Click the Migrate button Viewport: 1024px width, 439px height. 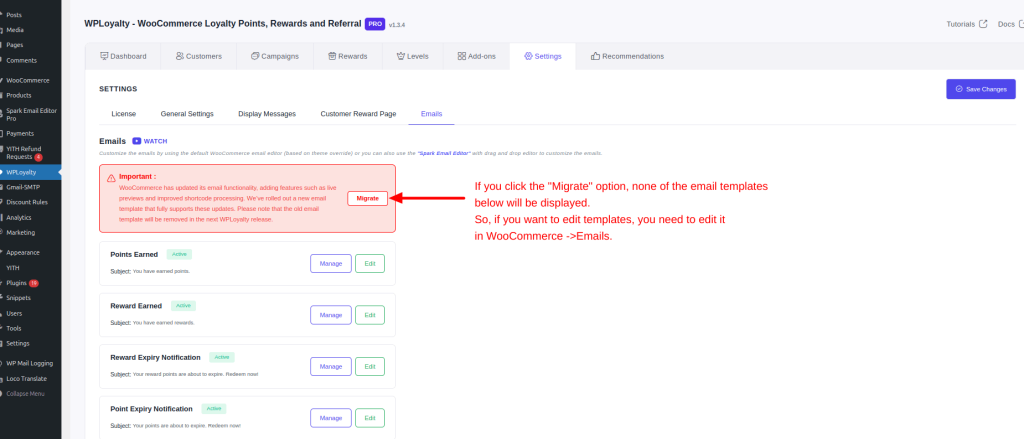367,198
